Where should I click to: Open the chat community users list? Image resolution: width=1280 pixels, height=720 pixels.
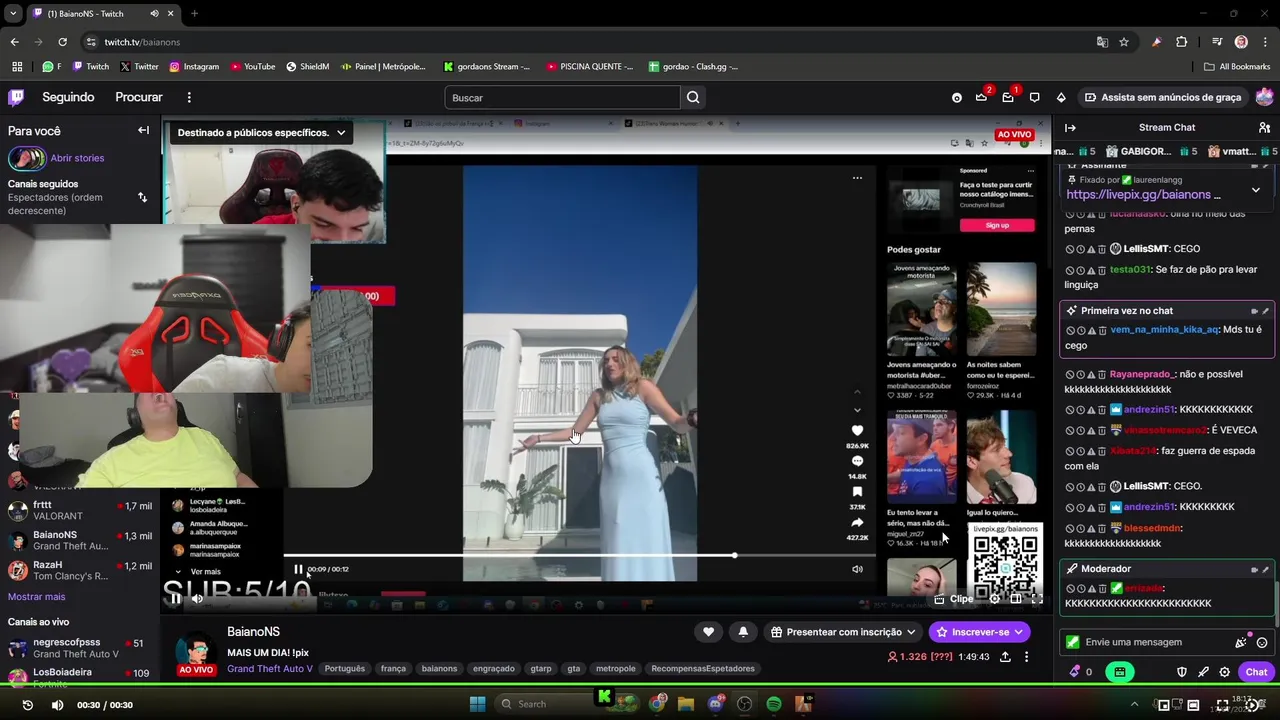1264,128
